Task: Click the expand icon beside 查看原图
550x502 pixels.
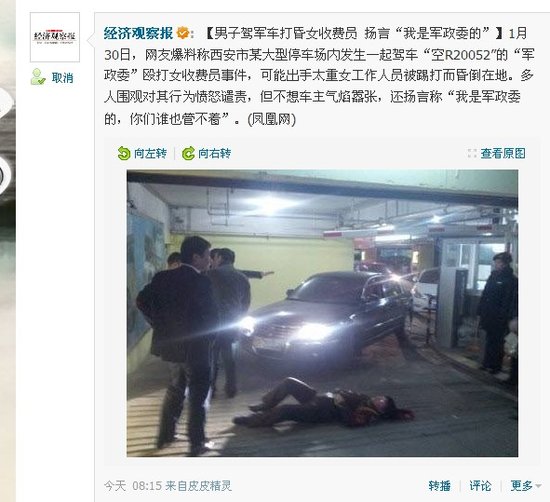Action: pos(472,153)
